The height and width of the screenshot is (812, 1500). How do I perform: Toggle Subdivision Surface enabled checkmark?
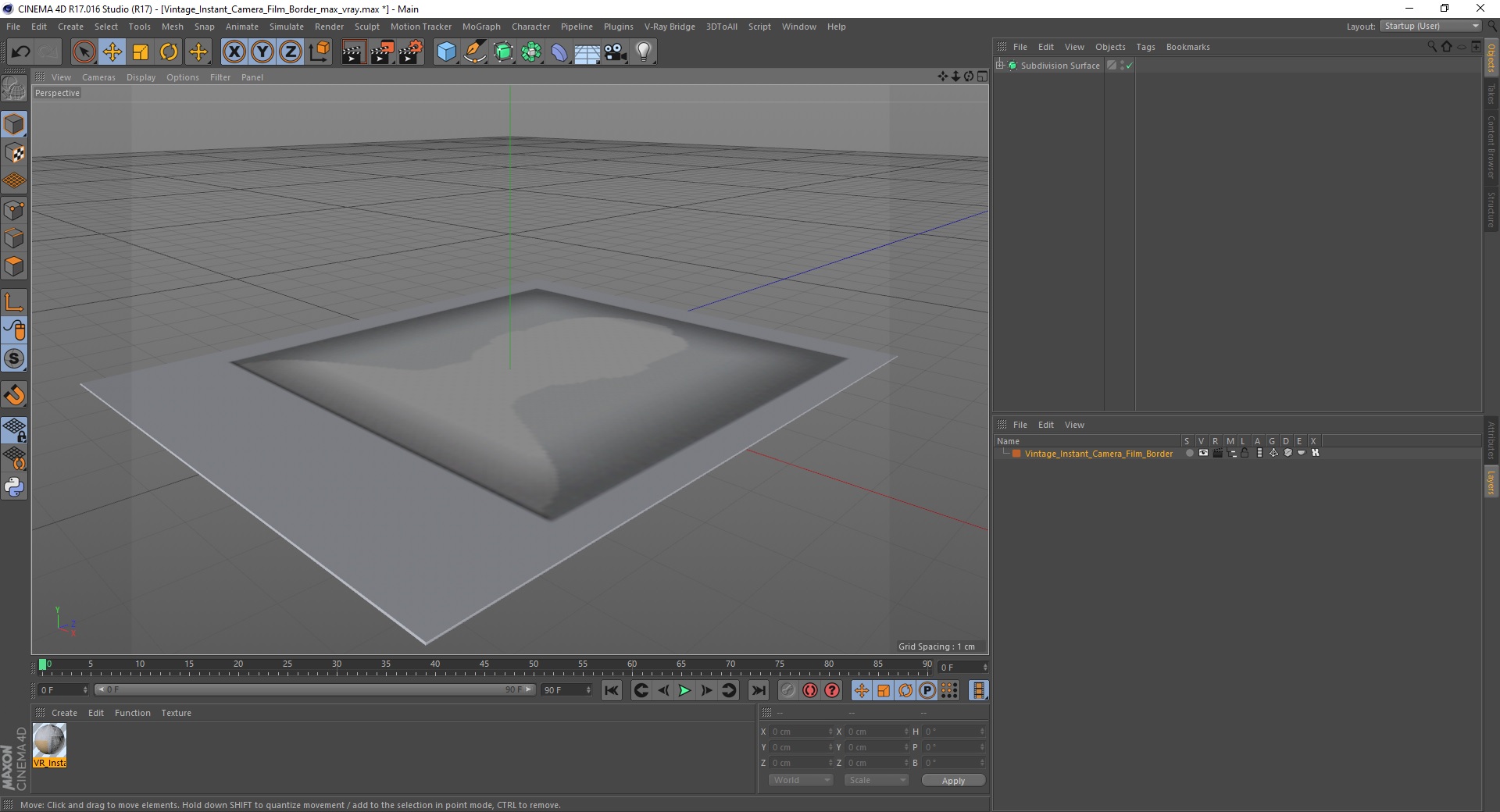1129,66
